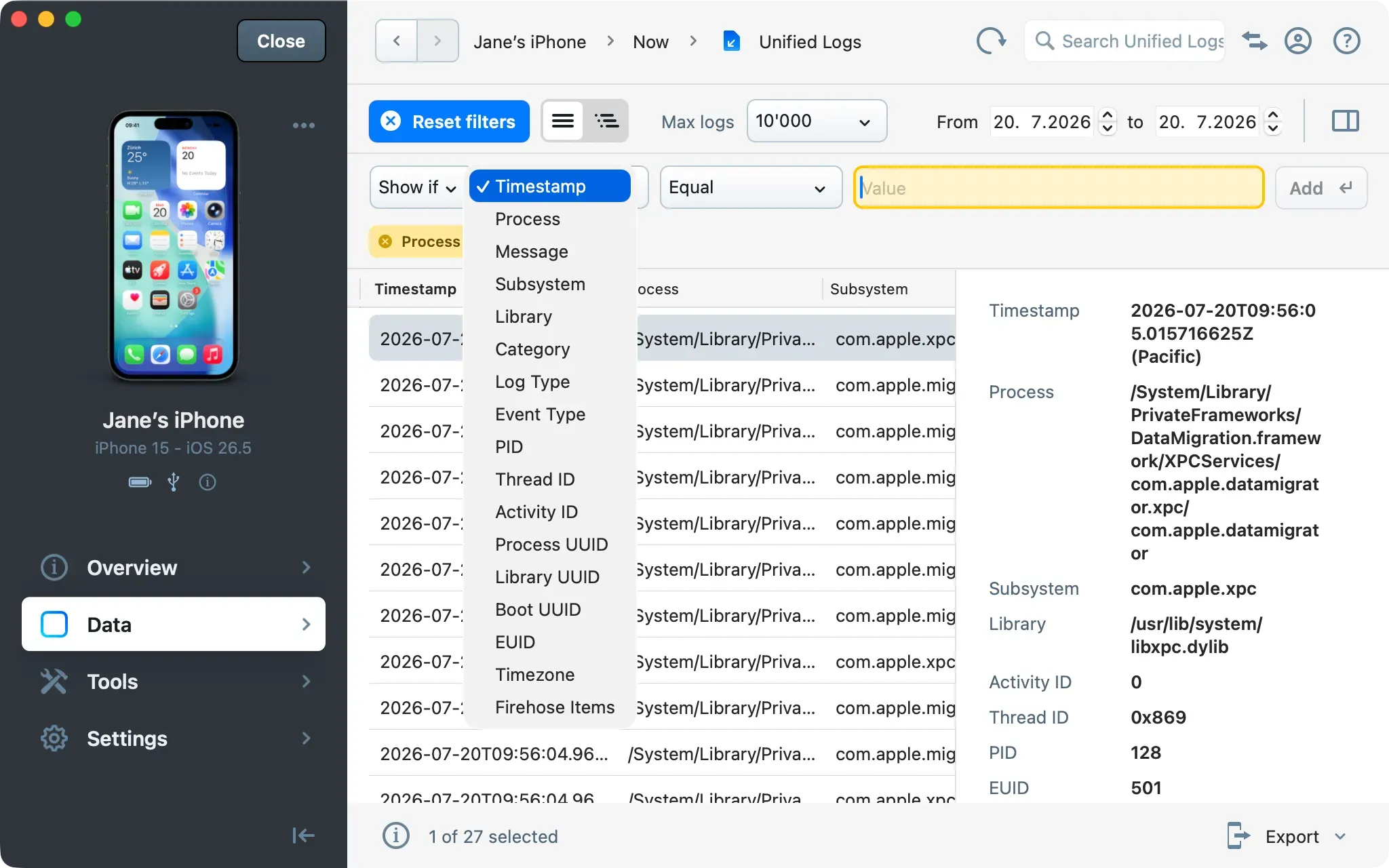Click the Tools wrench icon in the sidebar

tap(54, 682)
